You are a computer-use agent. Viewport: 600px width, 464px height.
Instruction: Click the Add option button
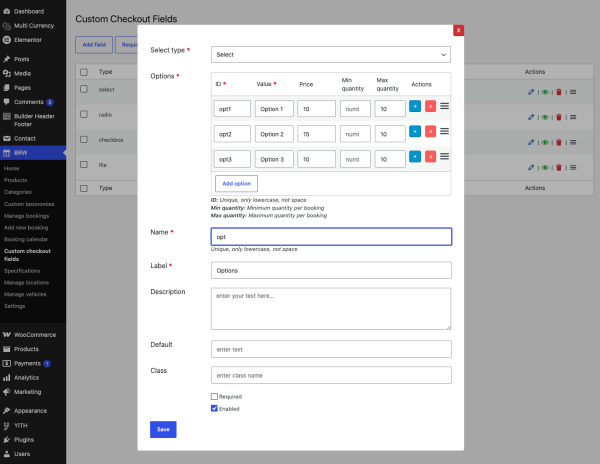pyautogui.click(x=236, y=184)
